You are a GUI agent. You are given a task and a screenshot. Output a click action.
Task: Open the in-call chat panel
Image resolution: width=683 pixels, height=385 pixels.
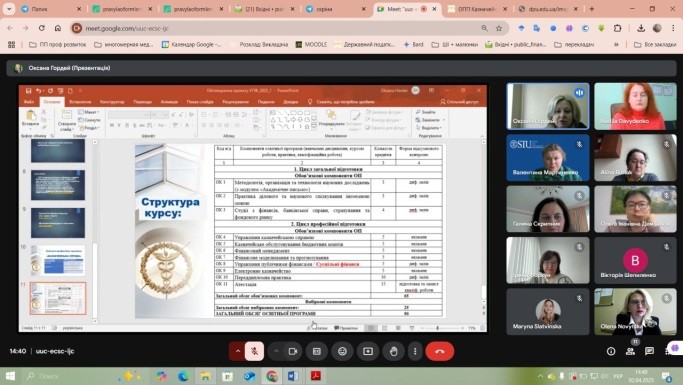[649, 351]
